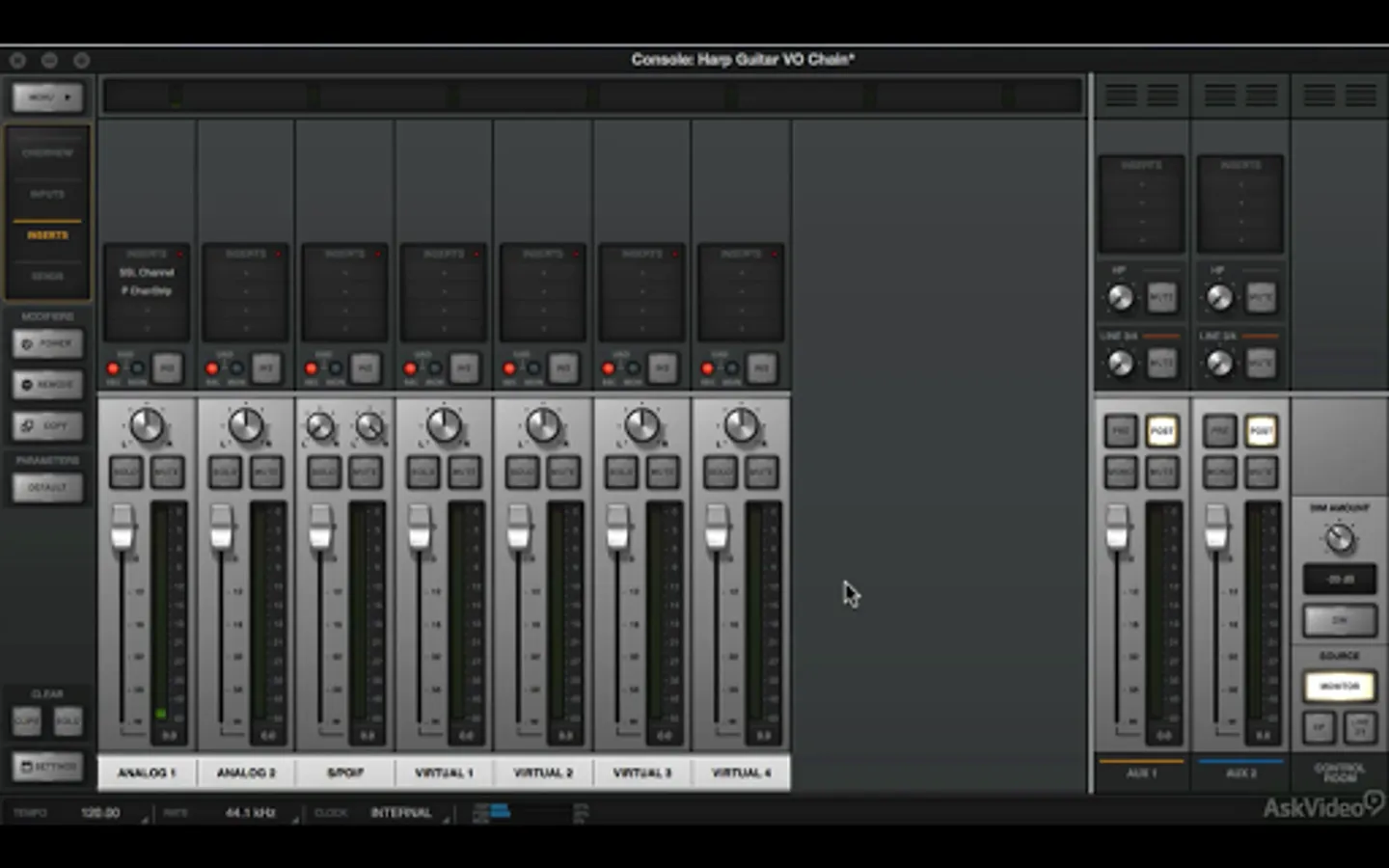
Task: Click the DEFAULT parameters button
Action: click(47, 488)
